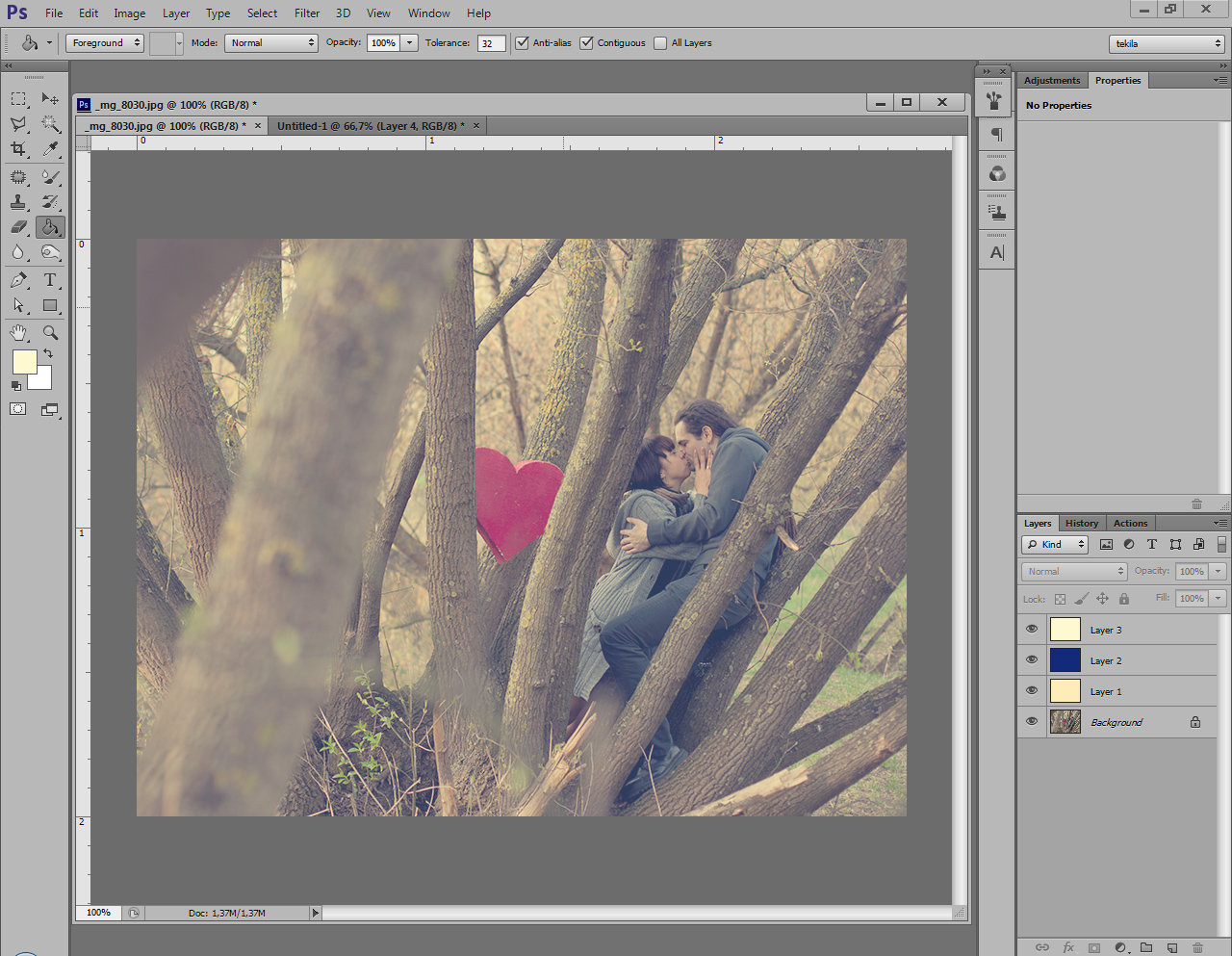
Task: Open the Filter menu
Action: click(x=307, y=13)
